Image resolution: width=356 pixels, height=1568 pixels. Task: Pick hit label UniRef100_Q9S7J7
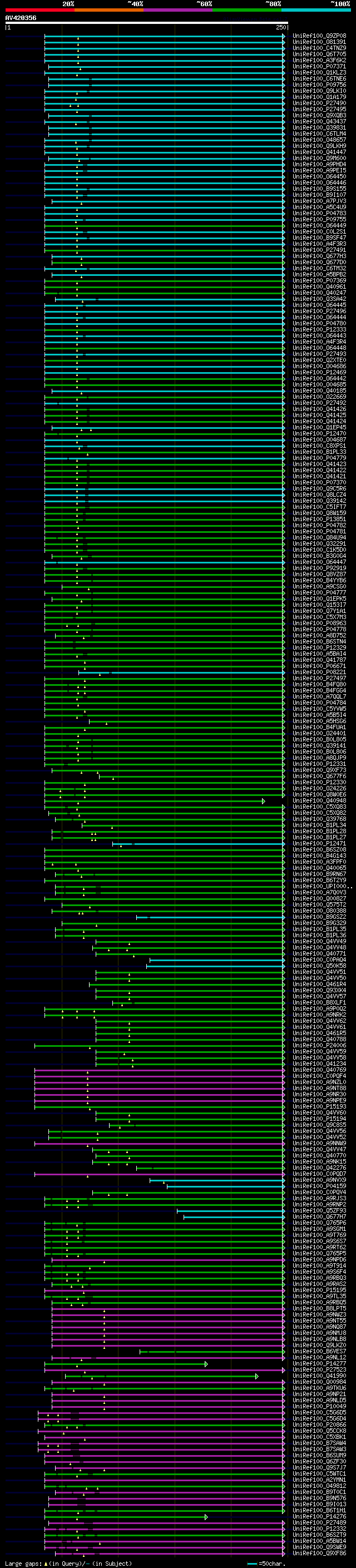coord(319,1468)
